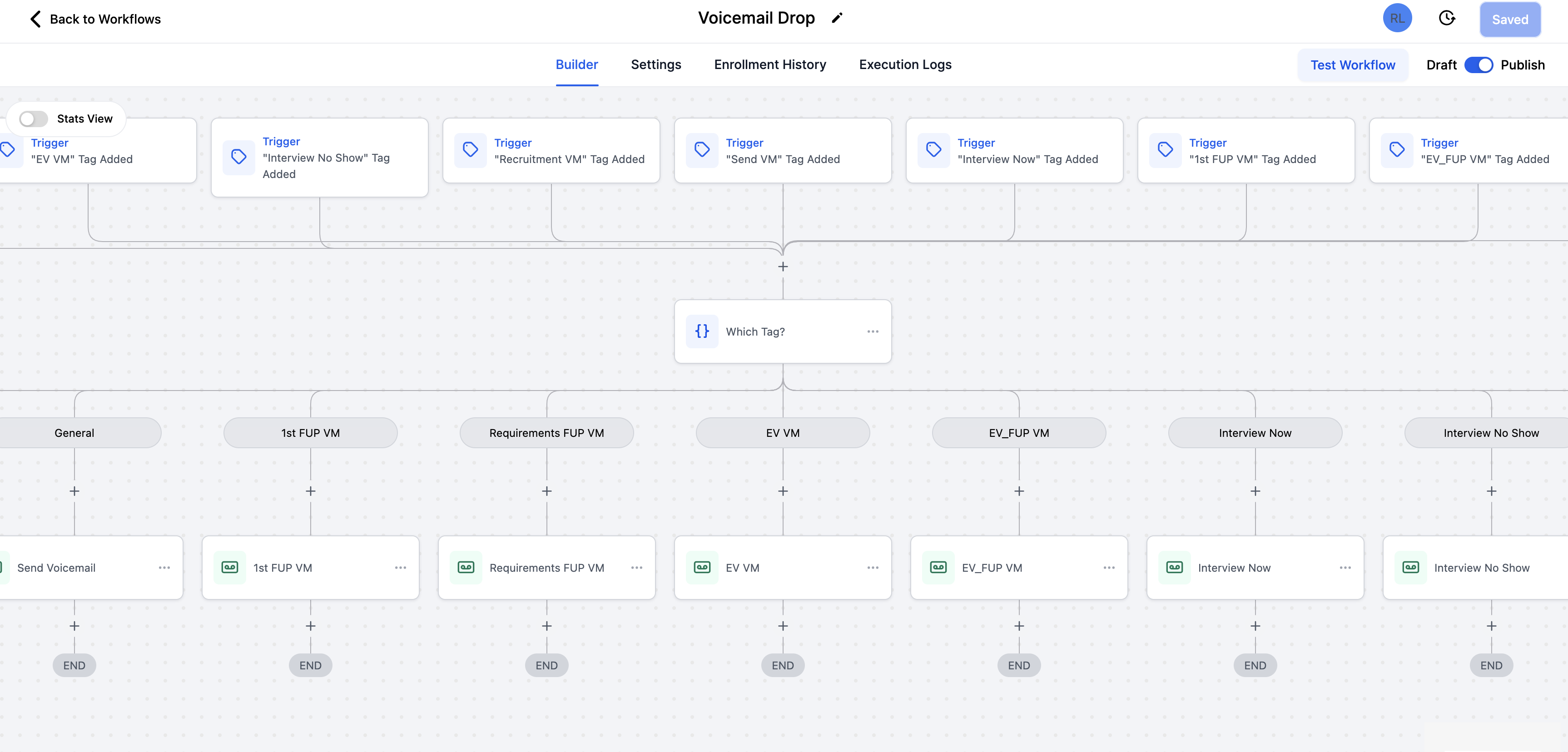Switch to the Settings tab
Screen dimensions: 1568x752
point(655,64)
